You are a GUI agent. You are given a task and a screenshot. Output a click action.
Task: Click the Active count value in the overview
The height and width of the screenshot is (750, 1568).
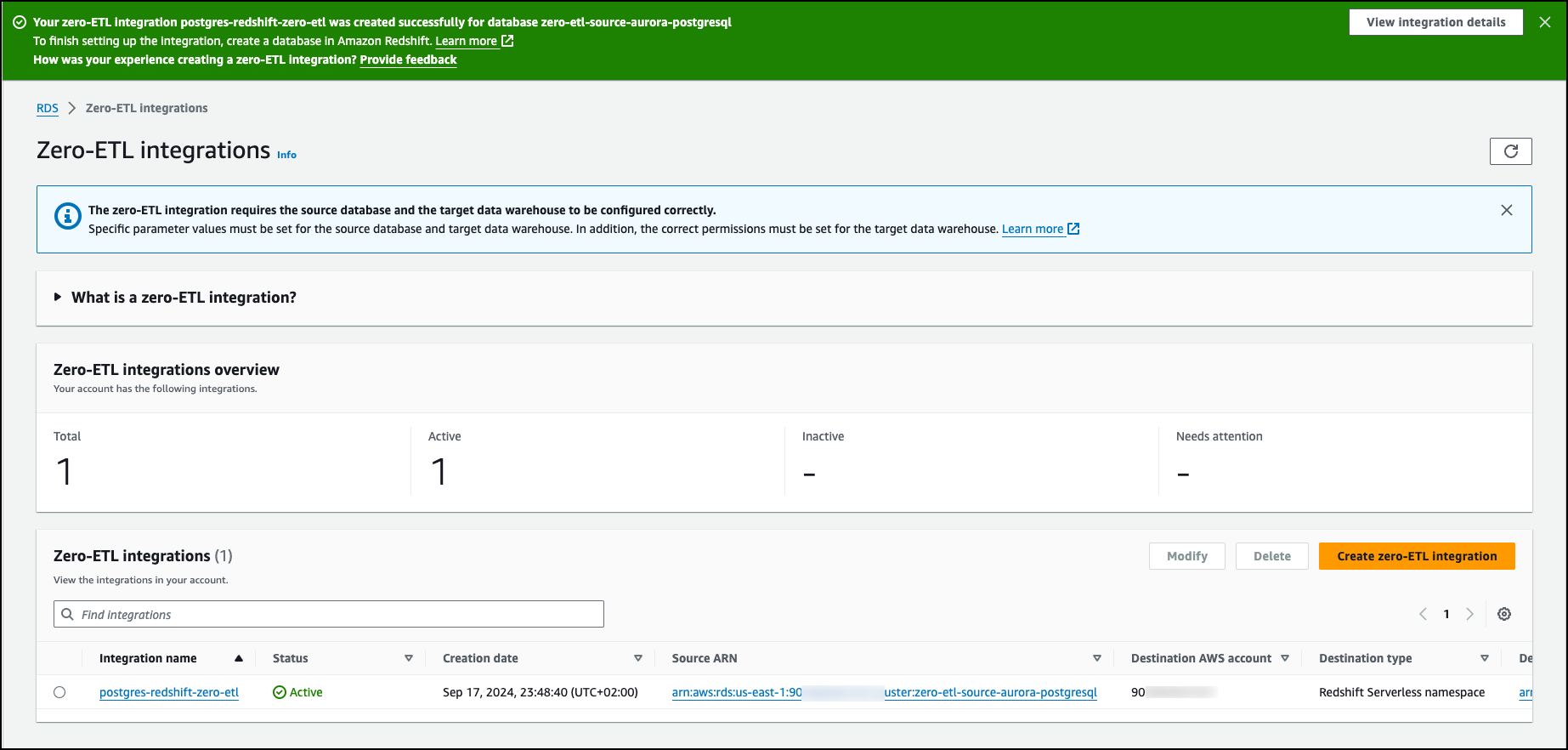point(439,472)
